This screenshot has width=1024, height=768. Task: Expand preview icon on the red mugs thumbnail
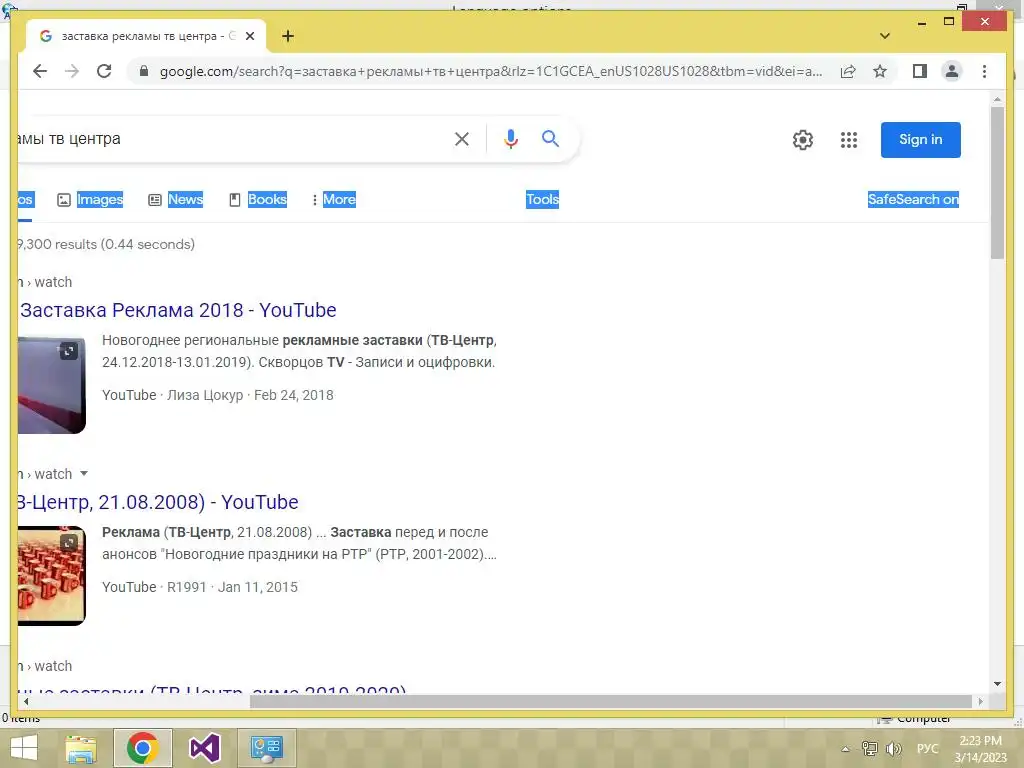(69, 542)
